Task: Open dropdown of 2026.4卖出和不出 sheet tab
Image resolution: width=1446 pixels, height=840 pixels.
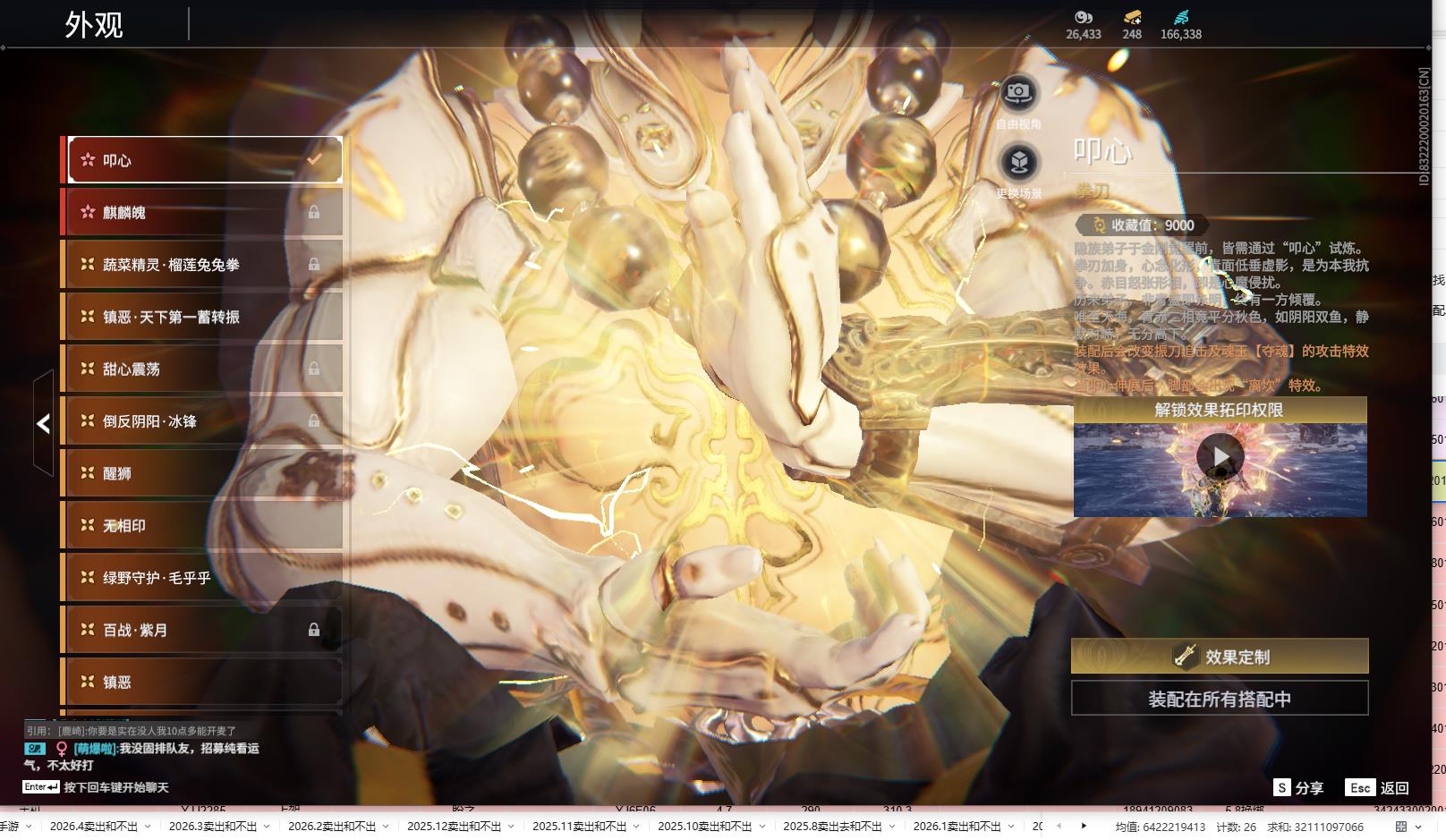Action: point(147,827)
